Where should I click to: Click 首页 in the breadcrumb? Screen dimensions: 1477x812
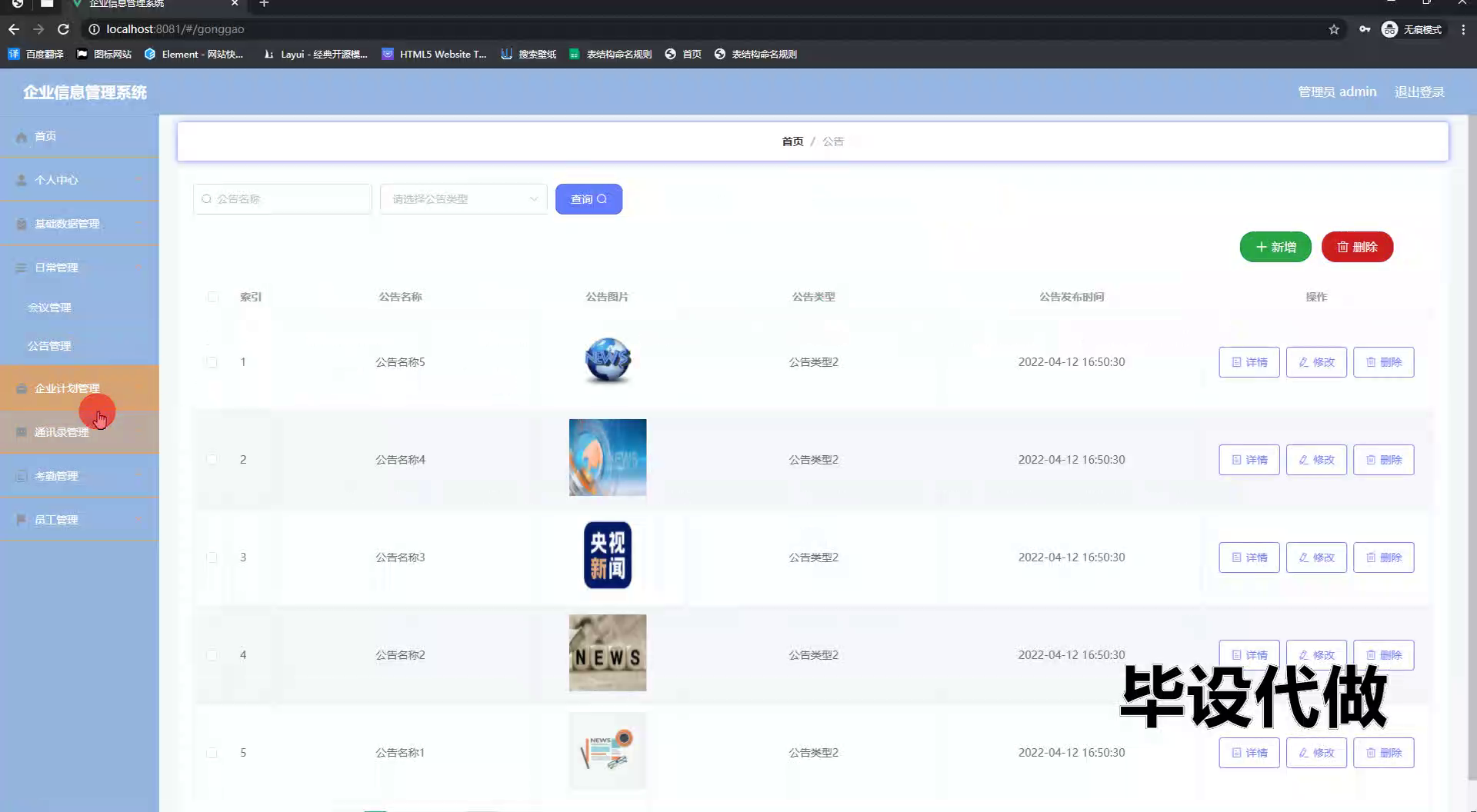point(792,141)
